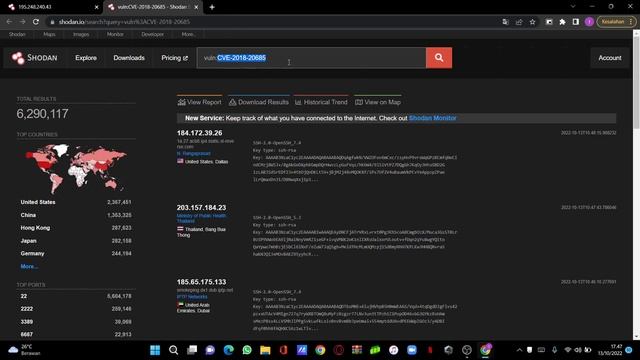Image resolution: width=640 pixels, height=360 pixels.
Task: Open the weather widget on the taskbar
Action: [24, 350]
